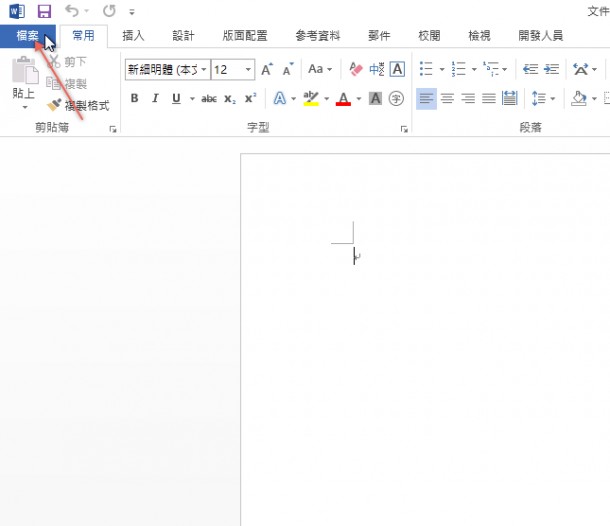The height and width of the screenshot is (526, 610).
Task: Expand the highlight color dropdown arrow
Action: point(327,98)
